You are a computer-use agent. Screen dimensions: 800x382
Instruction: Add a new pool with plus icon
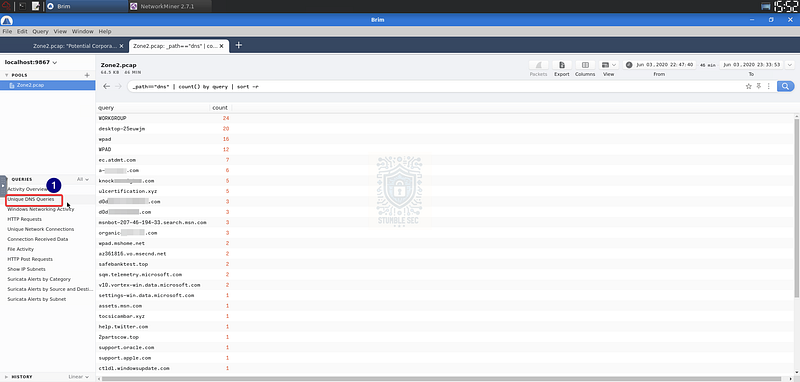click(x=87, y=75)
